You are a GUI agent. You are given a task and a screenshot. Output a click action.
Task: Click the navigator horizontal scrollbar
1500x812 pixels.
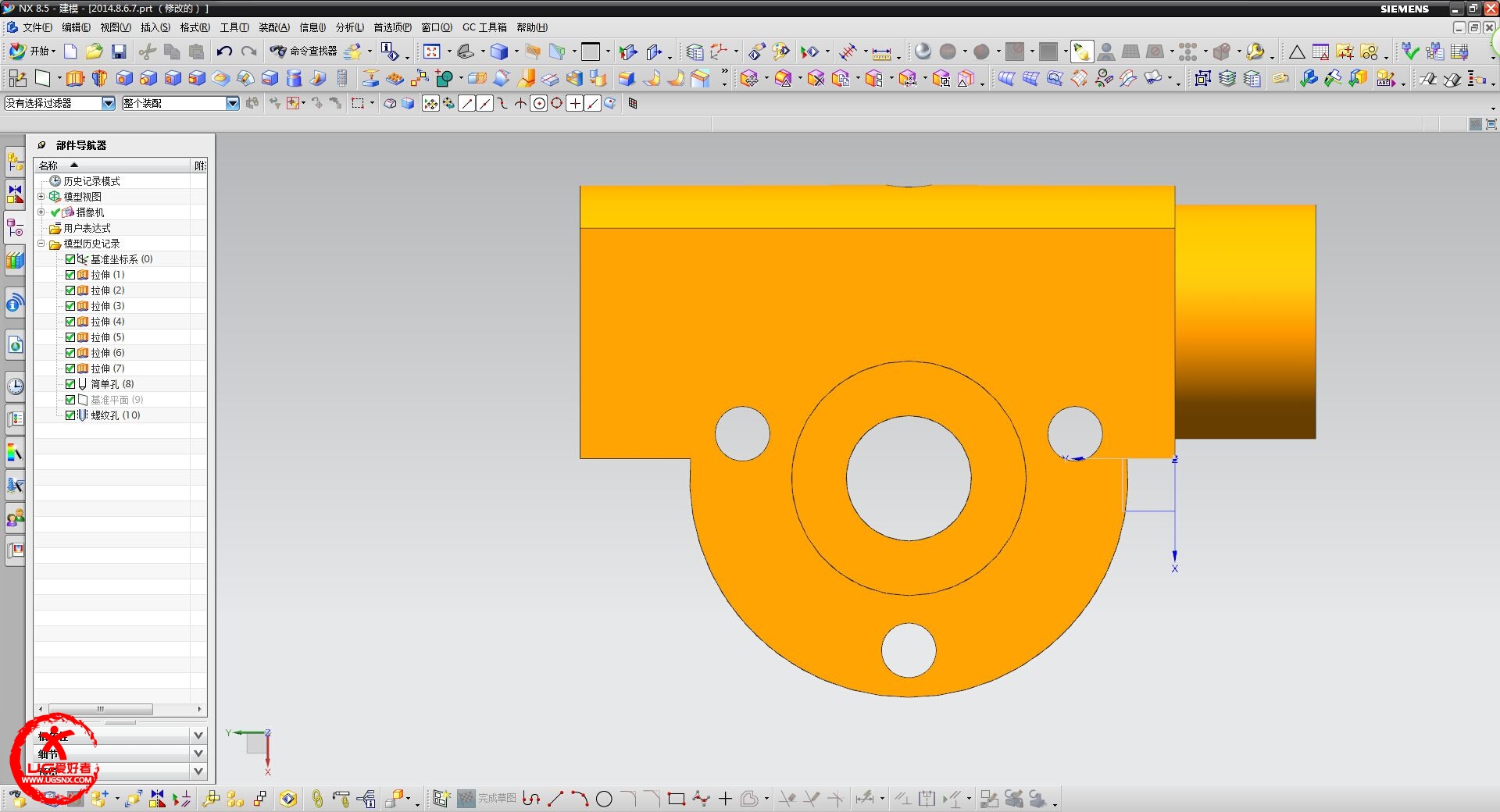(x=100, y=709)
